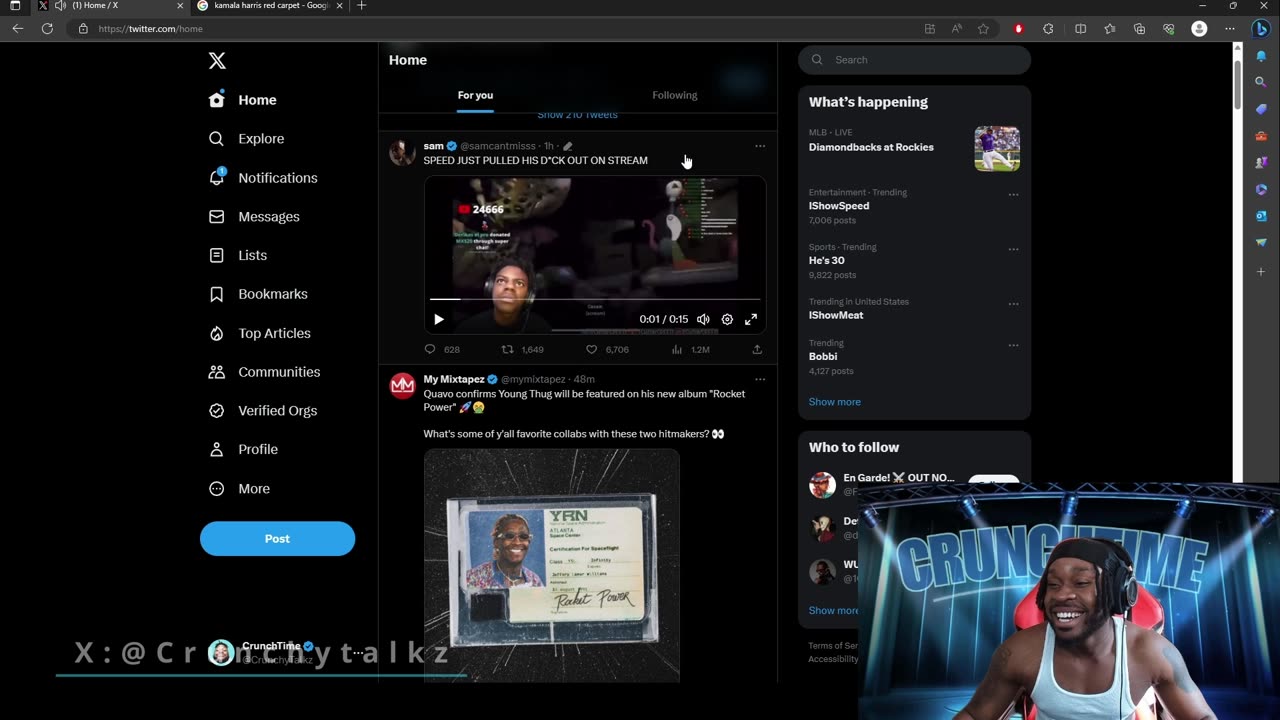
Task: Add page to favorites star icon
Action: tap(983, 29)
